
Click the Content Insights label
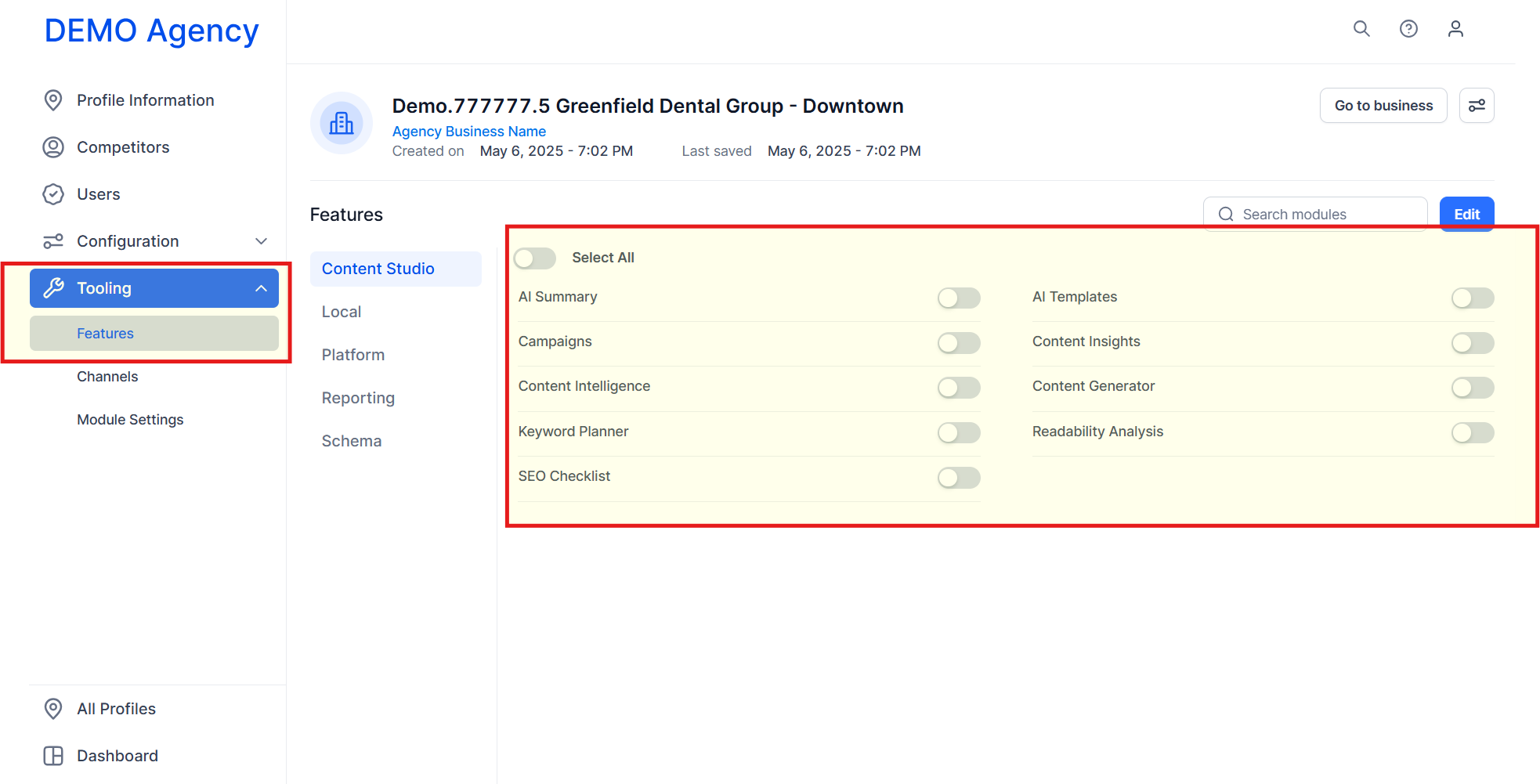tap(1086, 341)
